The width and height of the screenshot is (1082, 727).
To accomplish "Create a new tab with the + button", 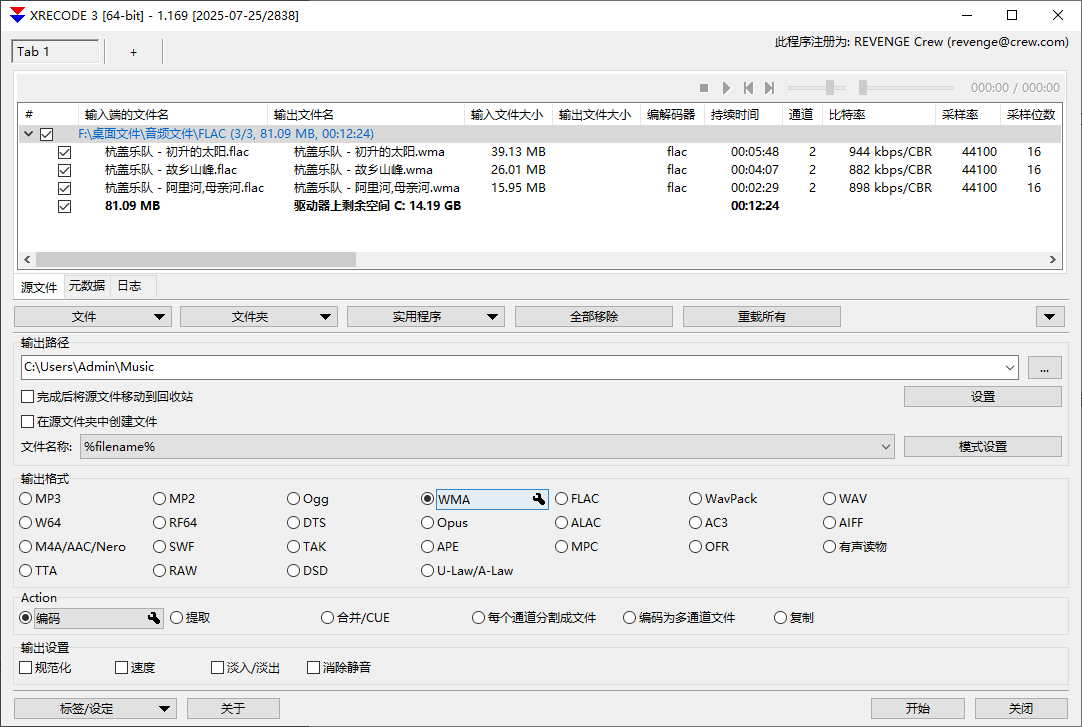I will pos(133,52).
